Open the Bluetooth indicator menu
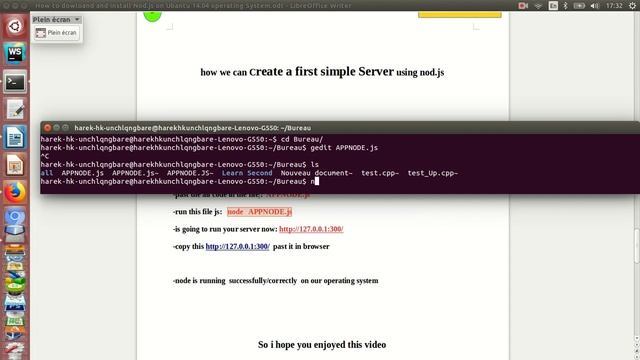 click(x=565, y=6)
